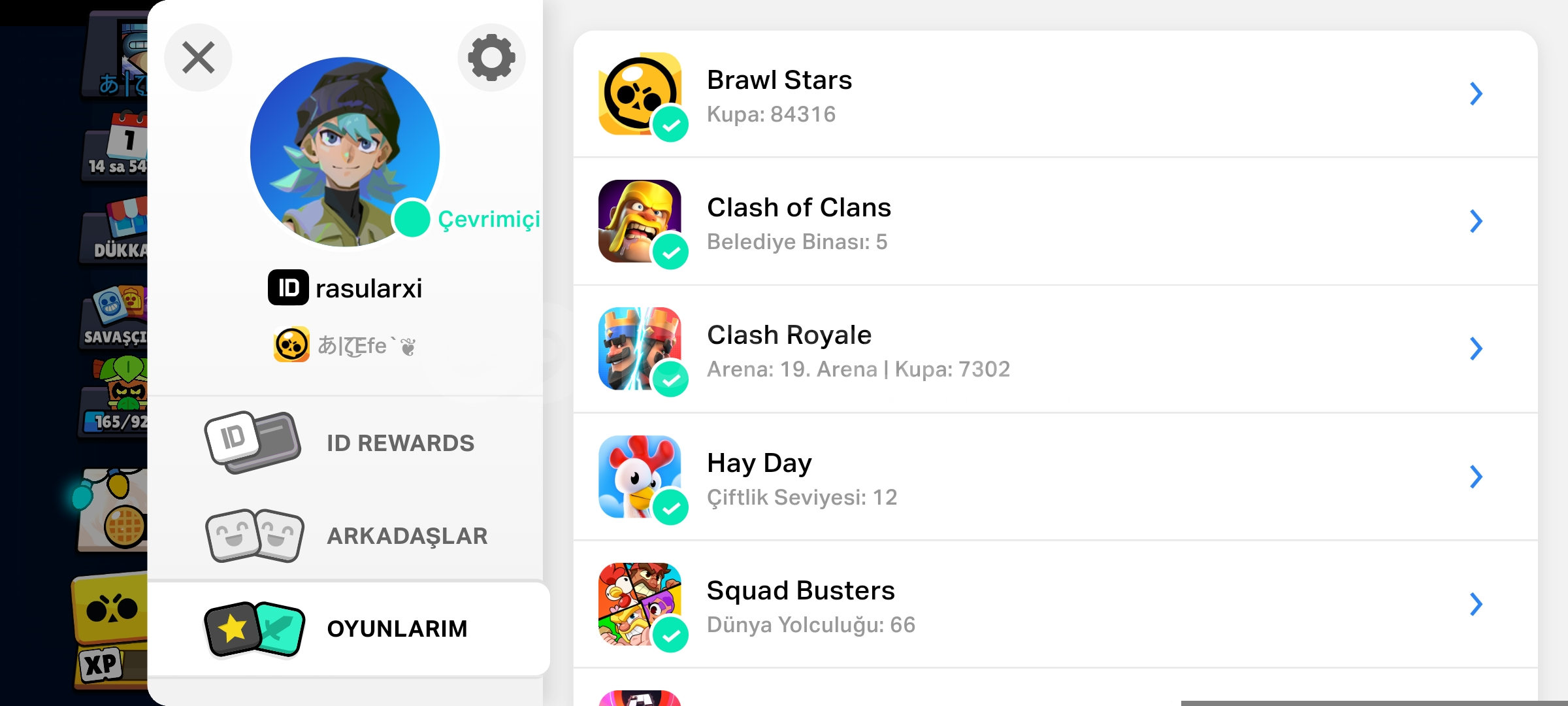Tap the Clash Royale app icon
Viewport: 1568px width, 706px height.
coord(640,348)
